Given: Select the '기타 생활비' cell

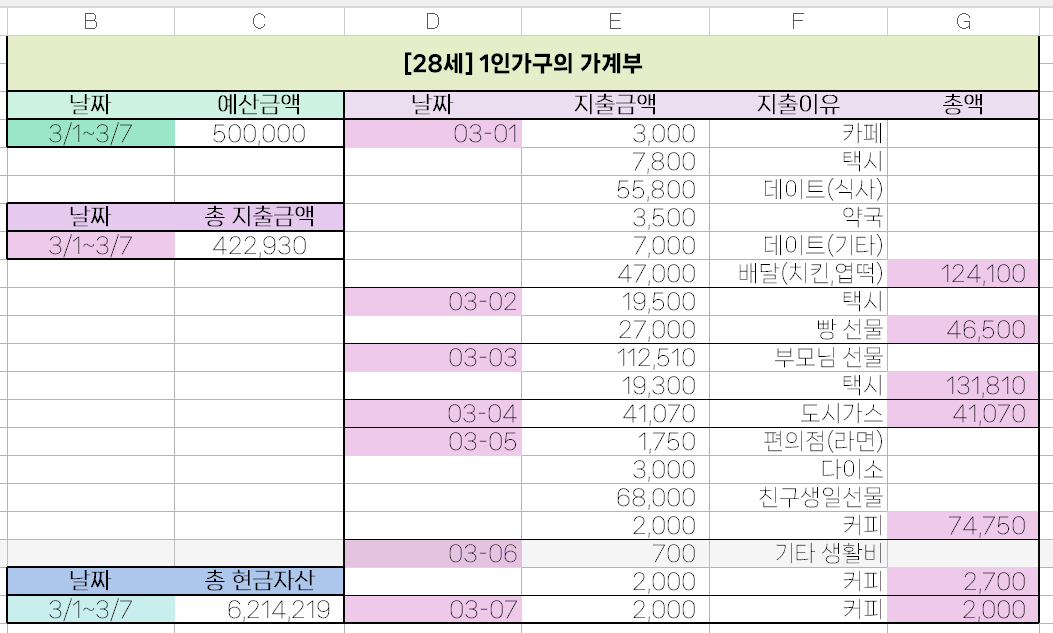Looking at the screenshot, I should tap(798, 553).
